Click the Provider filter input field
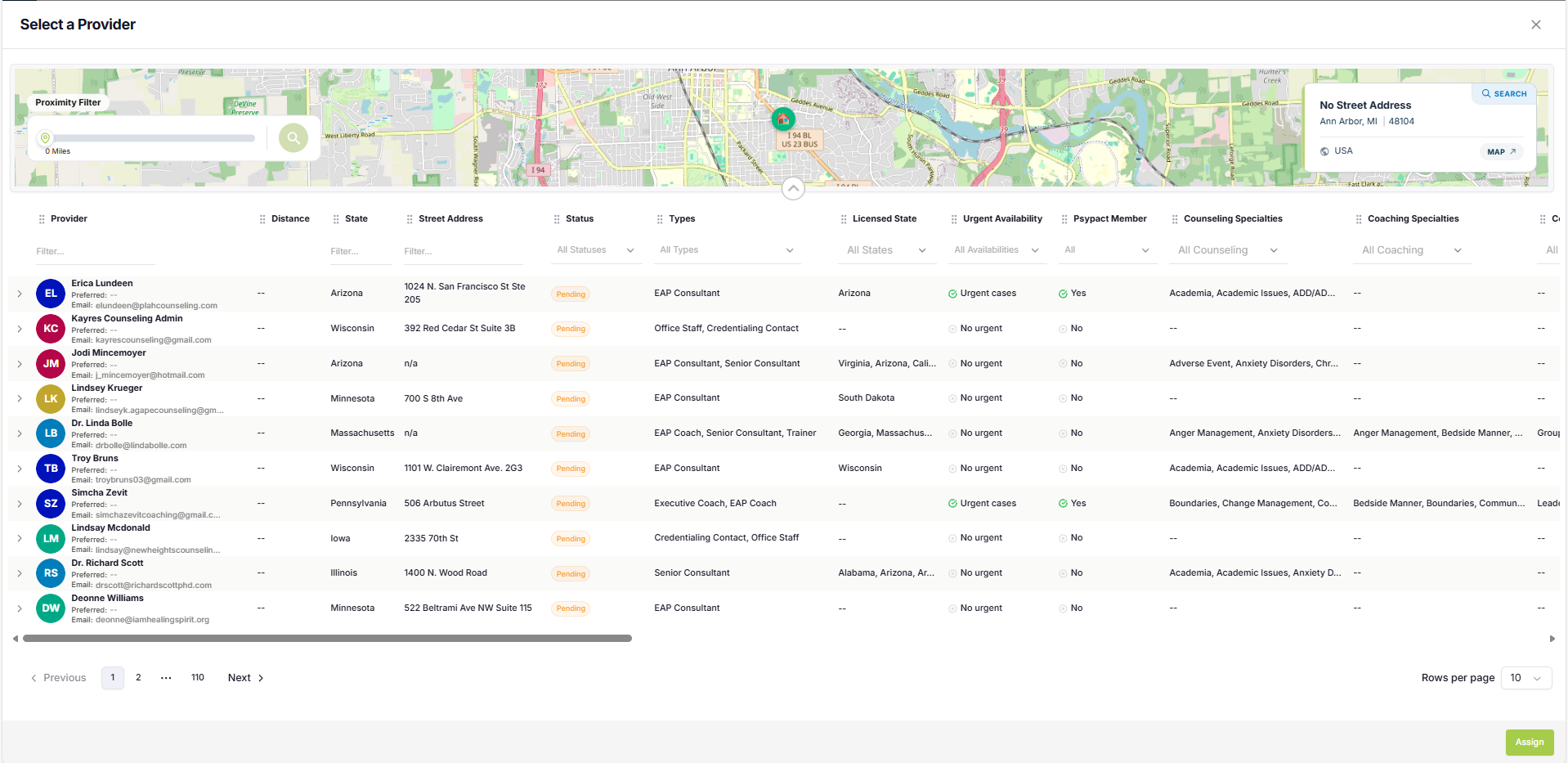The height and width of the screenshot is (763, 1568). point(94,252)
